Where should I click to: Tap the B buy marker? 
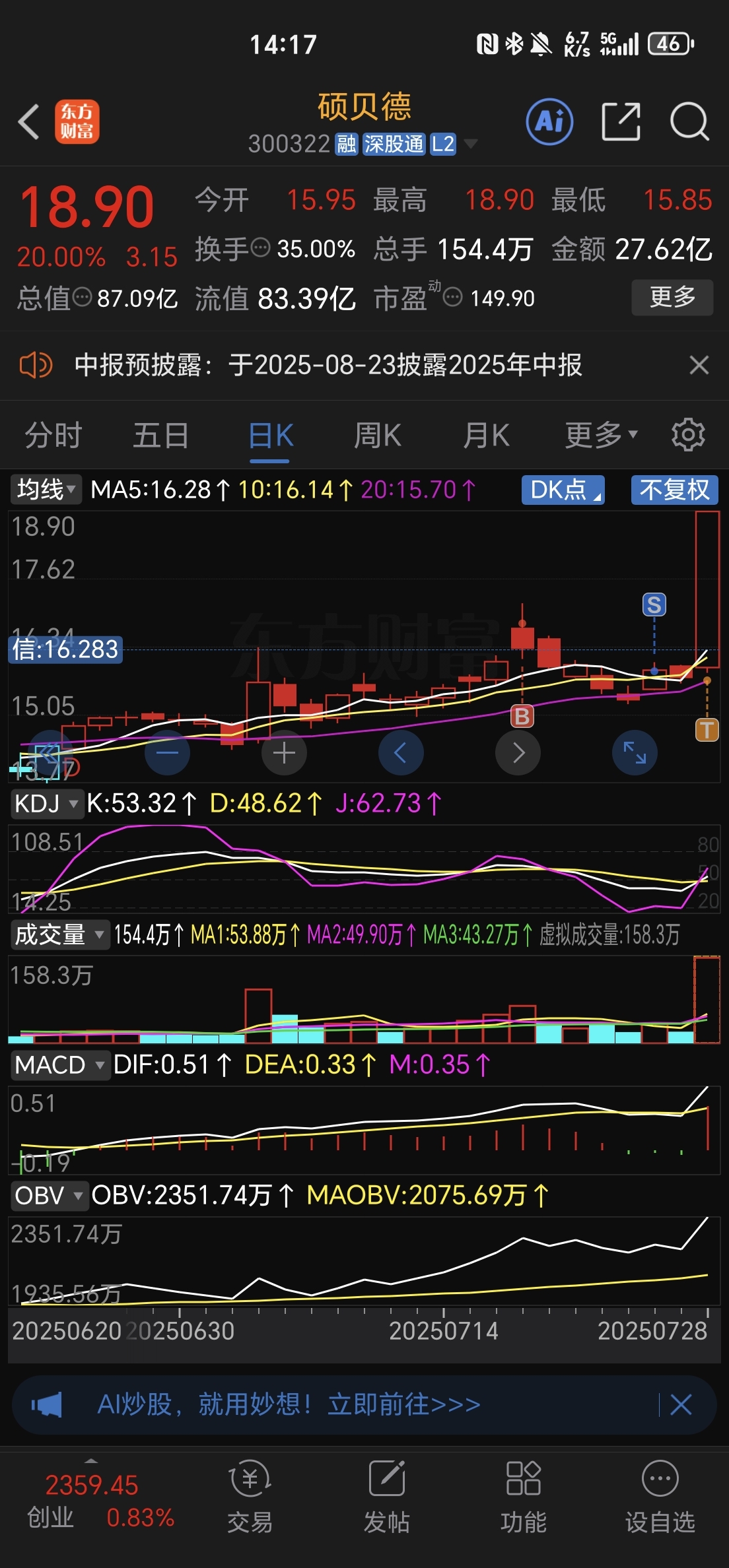522,716
